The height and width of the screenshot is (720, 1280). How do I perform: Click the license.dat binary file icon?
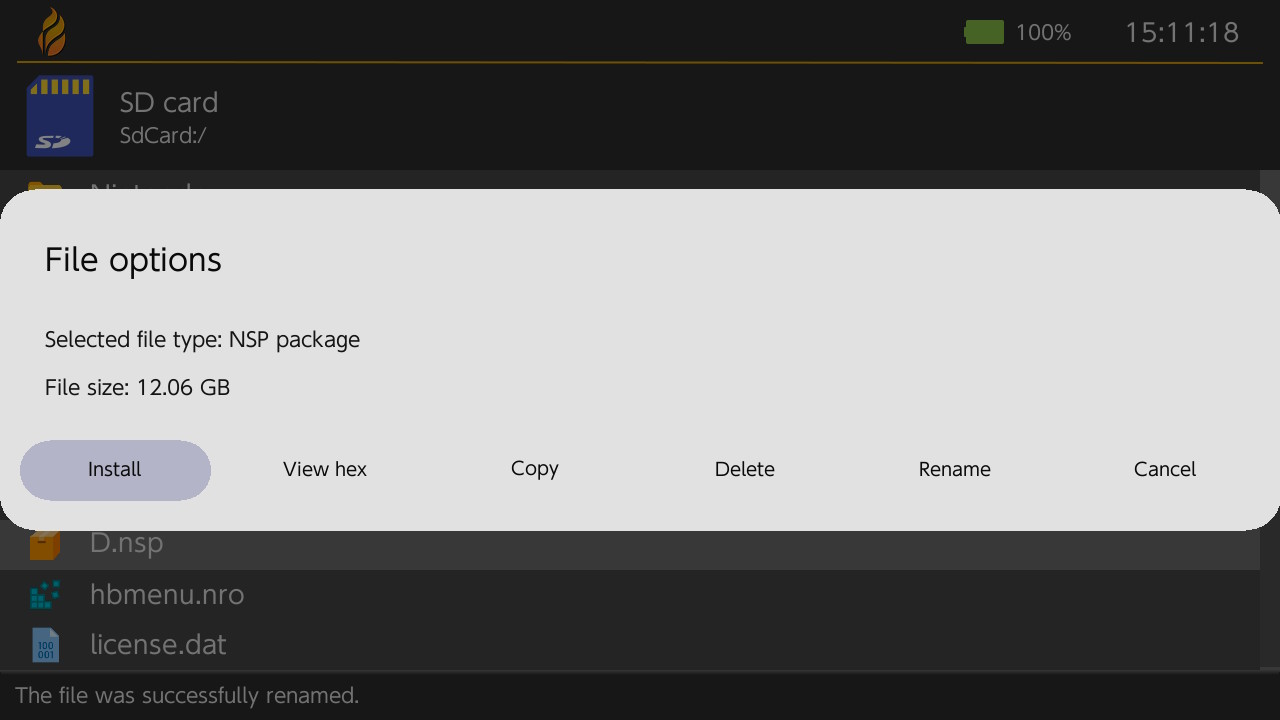[45, 645]
